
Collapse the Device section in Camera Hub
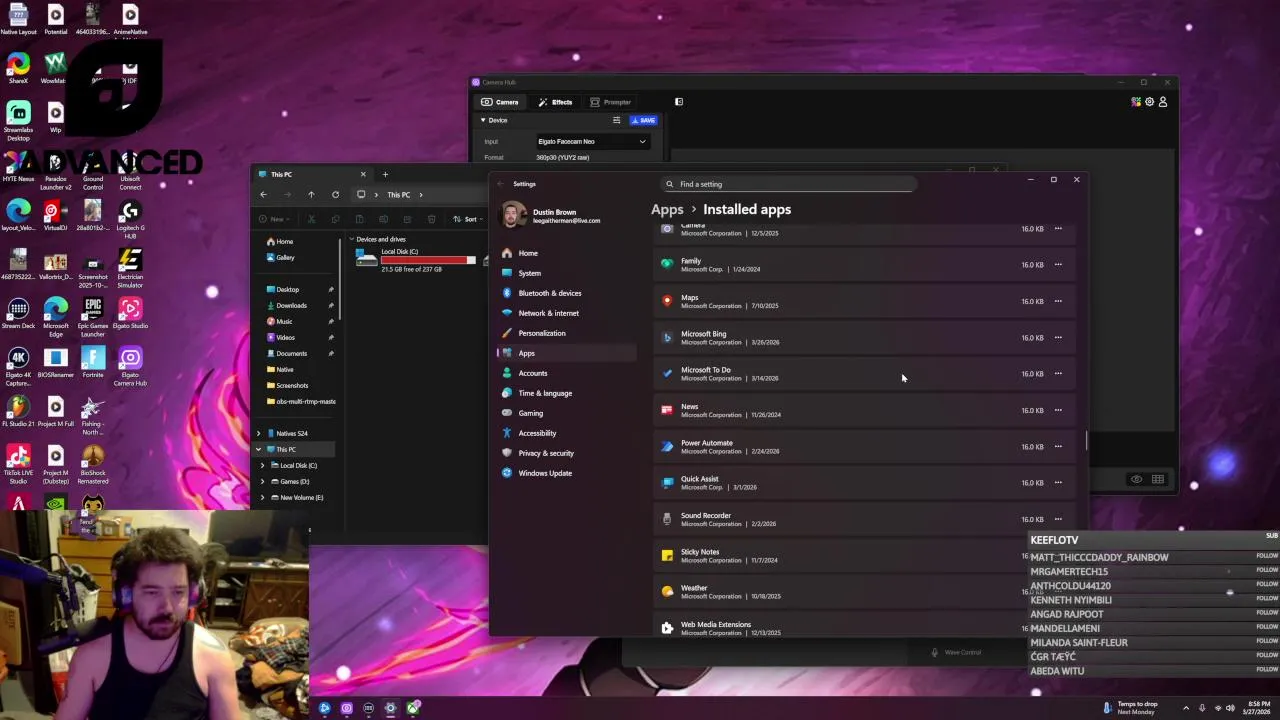(483, 120)
